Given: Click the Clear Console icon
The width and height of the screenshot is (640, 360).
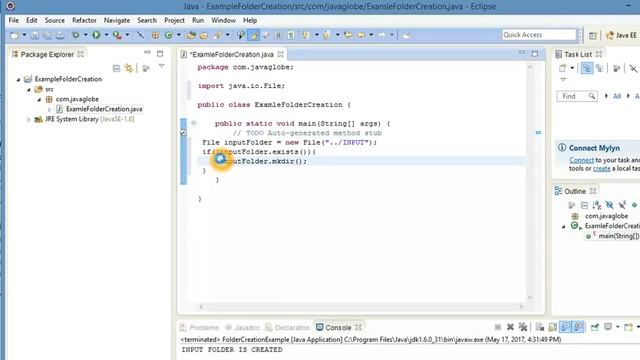Looking at the screenshot, I should pos(540,327).
